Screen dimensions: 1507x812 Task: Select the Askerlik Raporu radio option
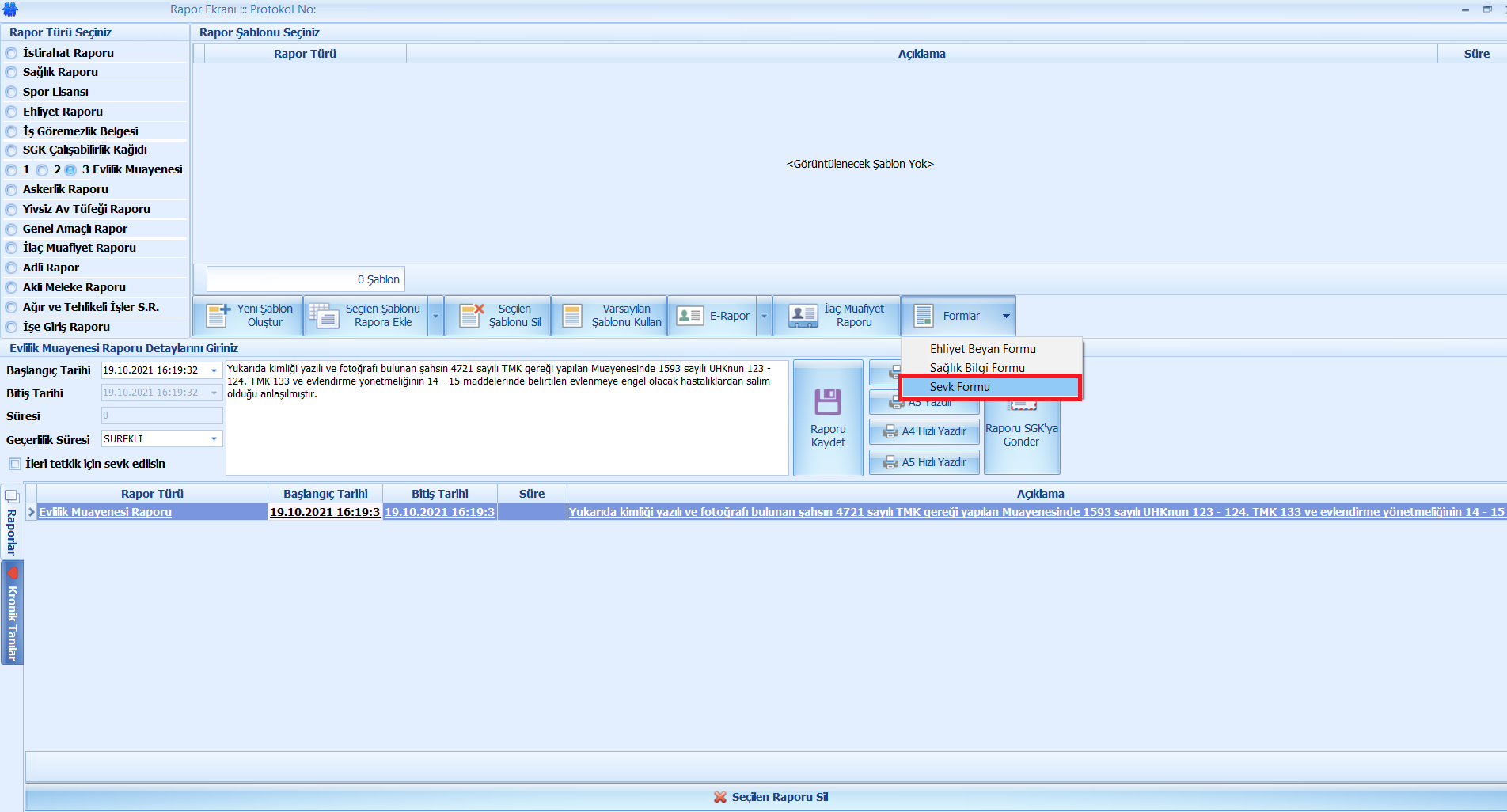coord(12,190)
